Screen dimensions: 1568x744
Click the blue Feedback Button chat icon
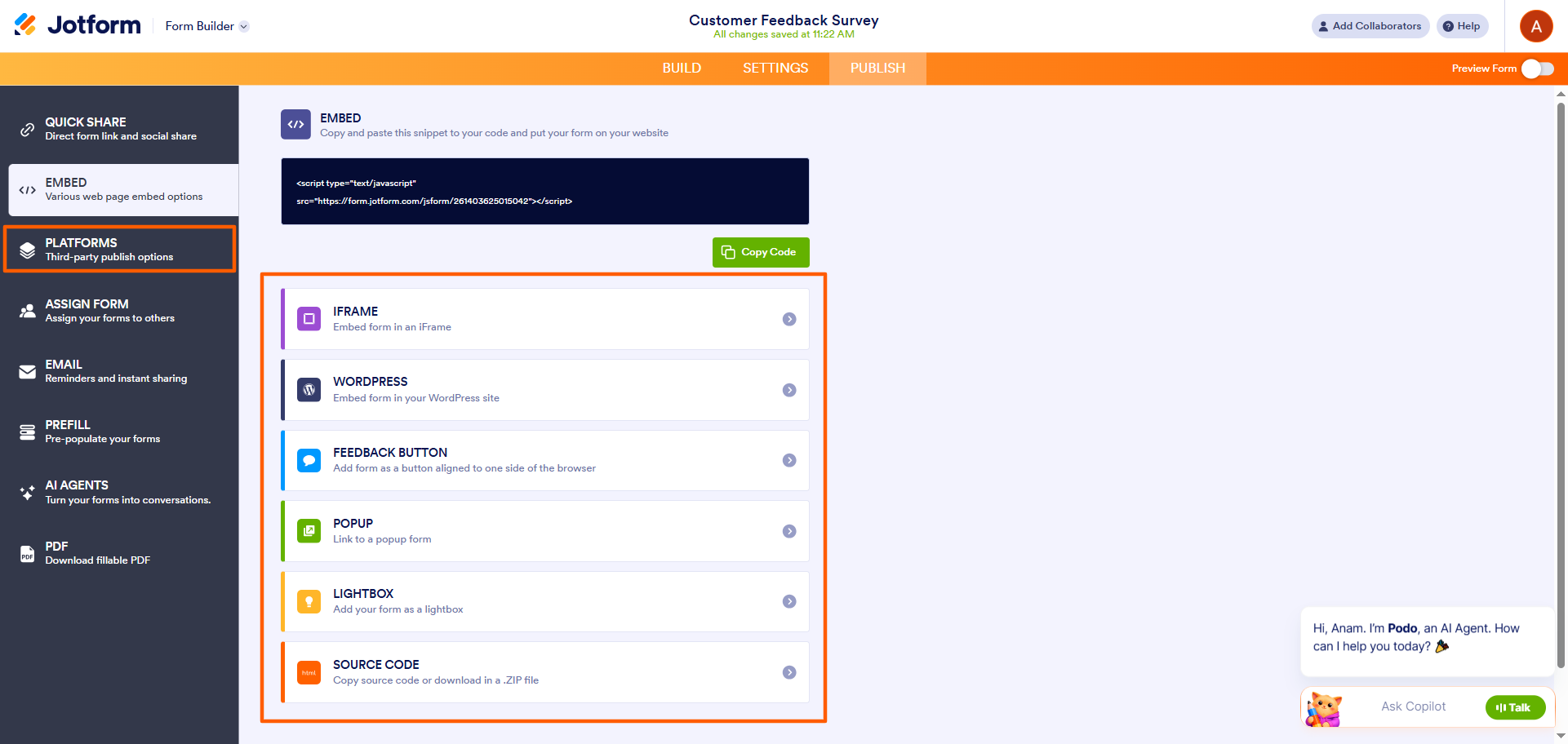tap(309, 460)
